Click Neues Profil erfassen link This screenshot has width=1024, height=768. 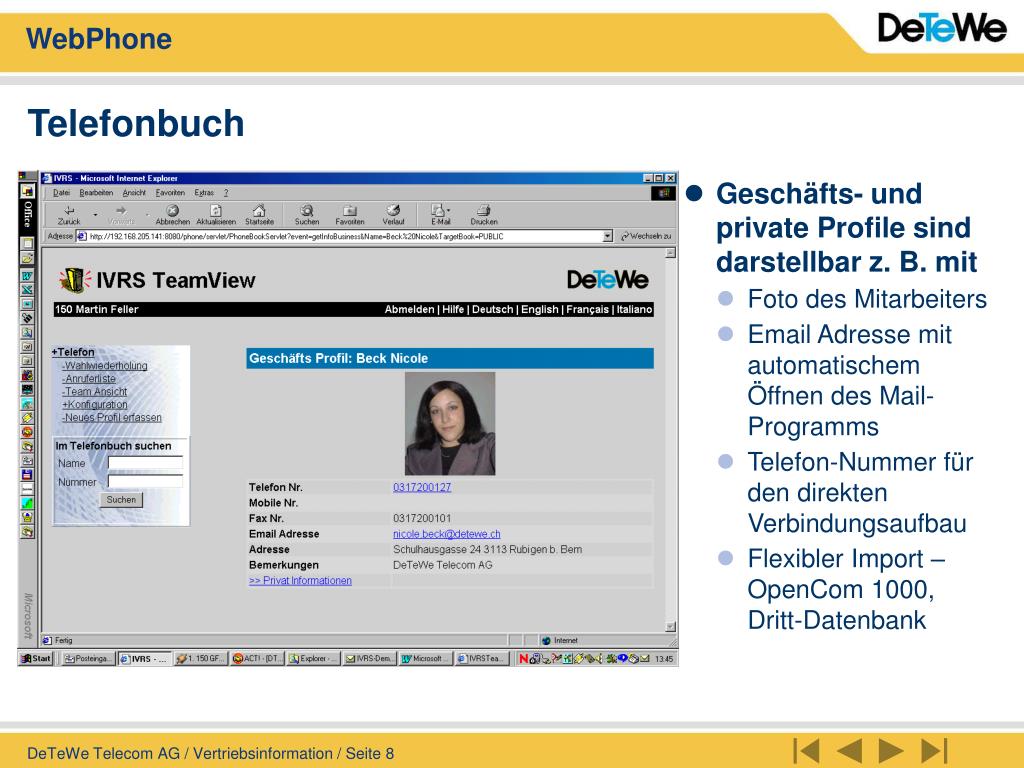coord(112,417)
